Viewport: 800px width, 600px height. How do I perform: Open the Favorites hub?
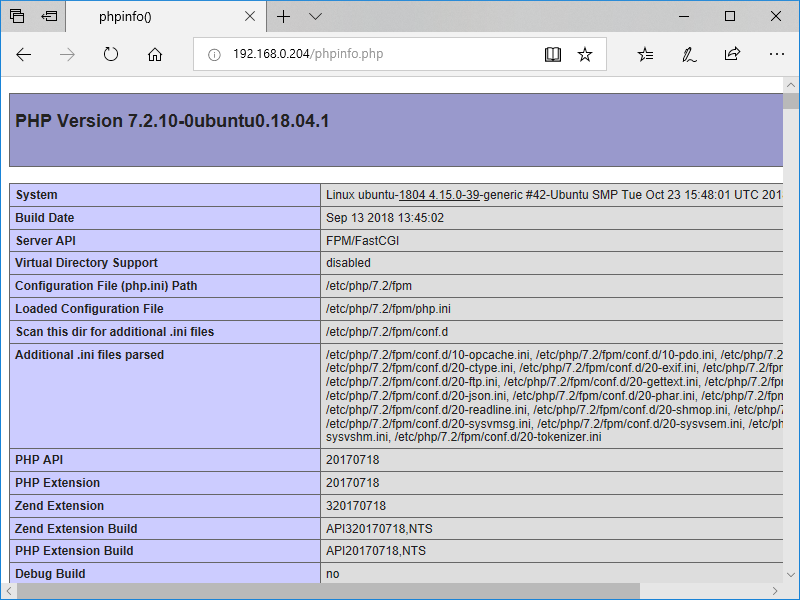(x=645, y=54)
